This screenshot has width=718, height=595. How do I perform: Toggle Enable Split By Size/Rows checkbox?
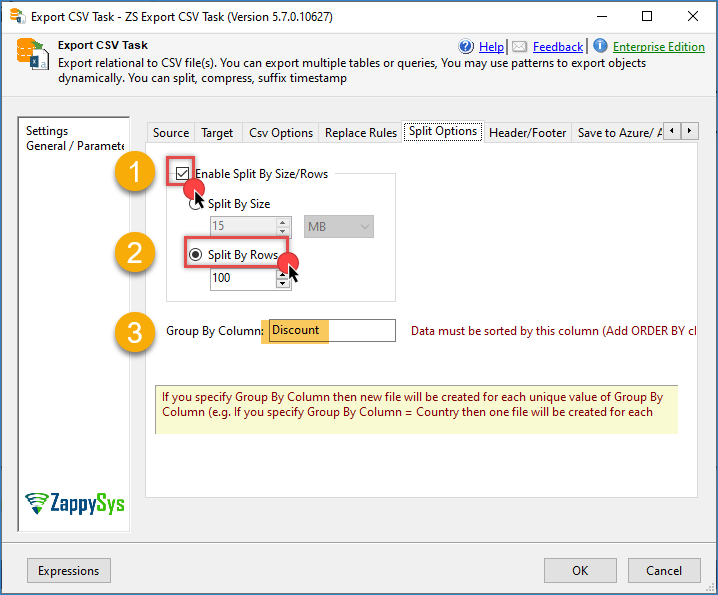(x=182, y=173)
